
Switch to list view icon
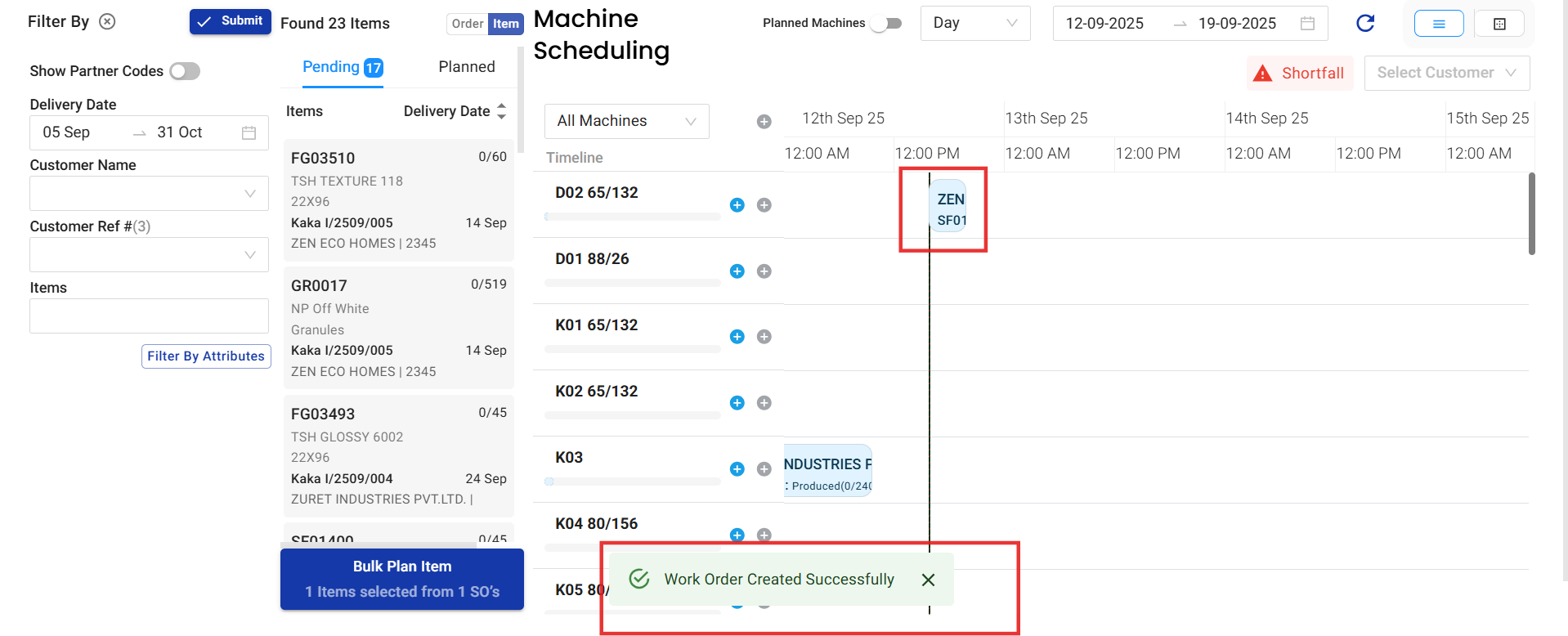coord(1439,24)
